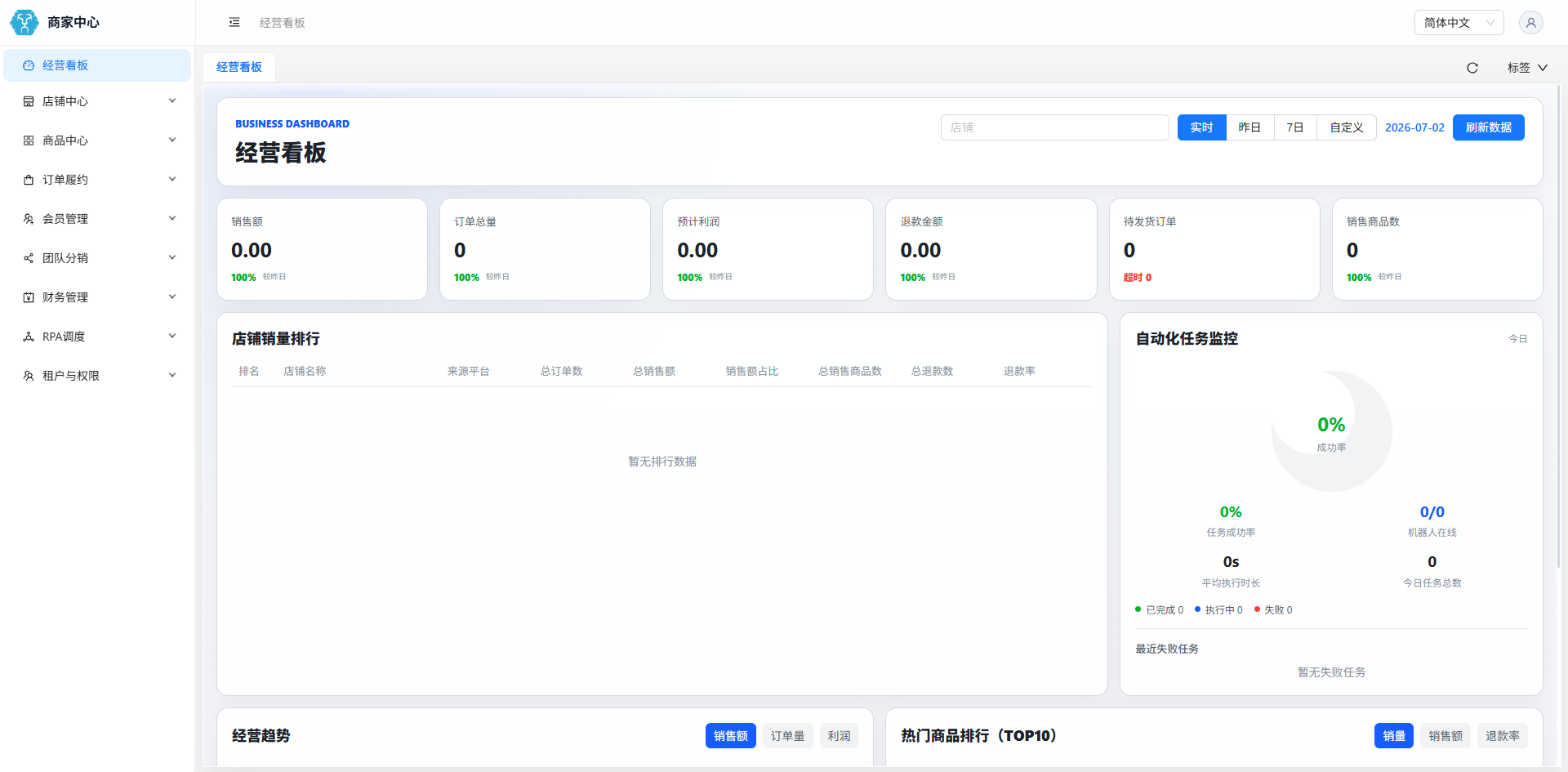
Task: Expand the 标签 dropdown menu
Action: click(1527, 68)
